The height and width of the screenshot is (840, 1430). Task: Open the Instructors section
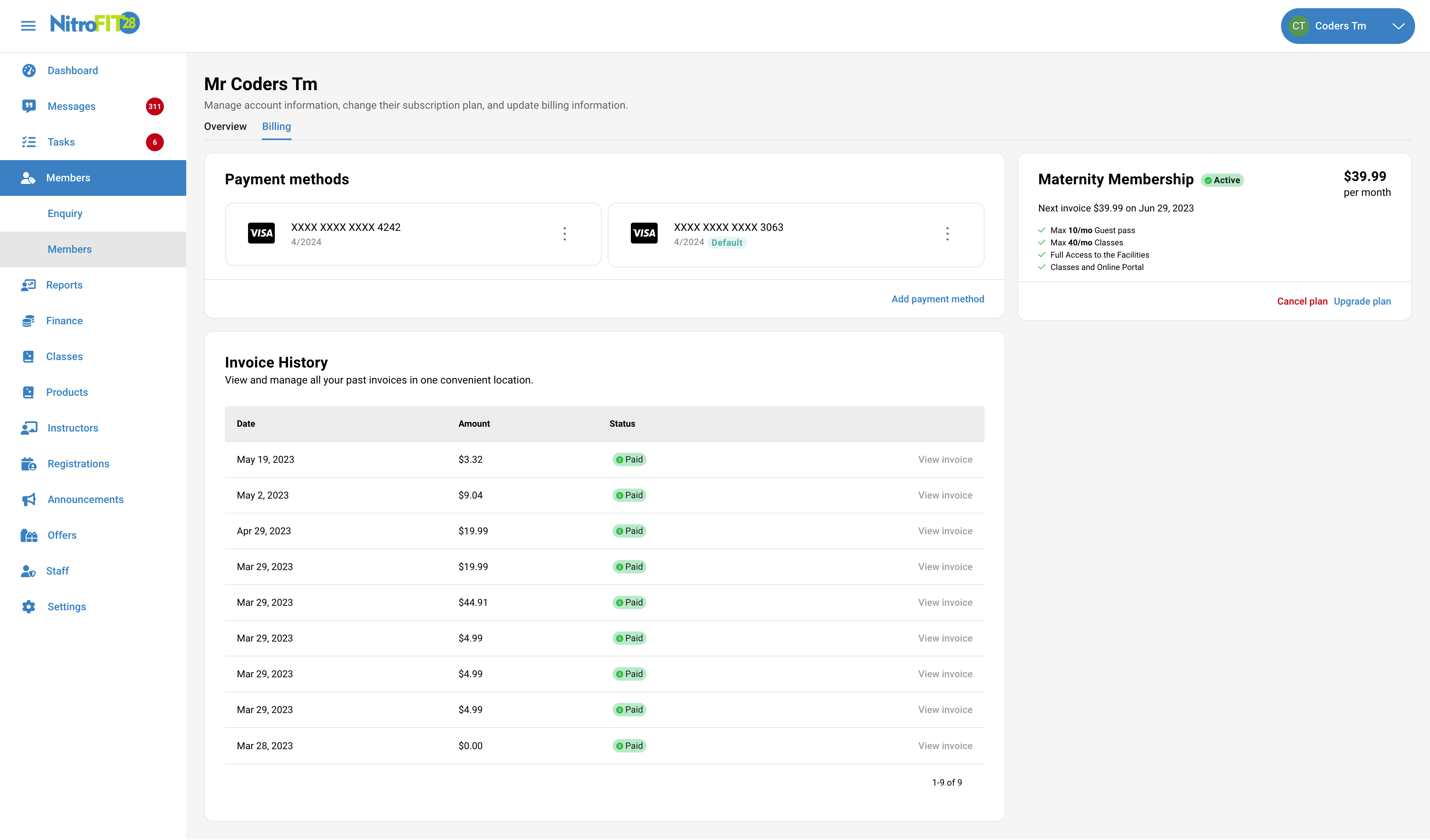click(73, 427)
